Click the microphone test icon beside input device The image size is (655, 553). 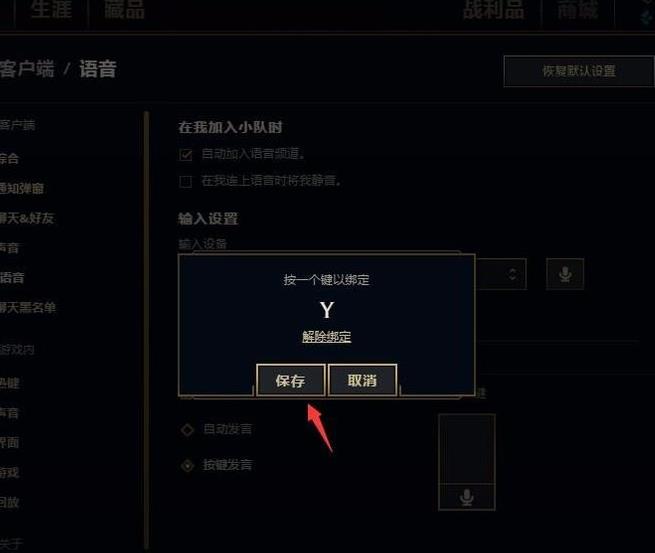tap(565, 274)
